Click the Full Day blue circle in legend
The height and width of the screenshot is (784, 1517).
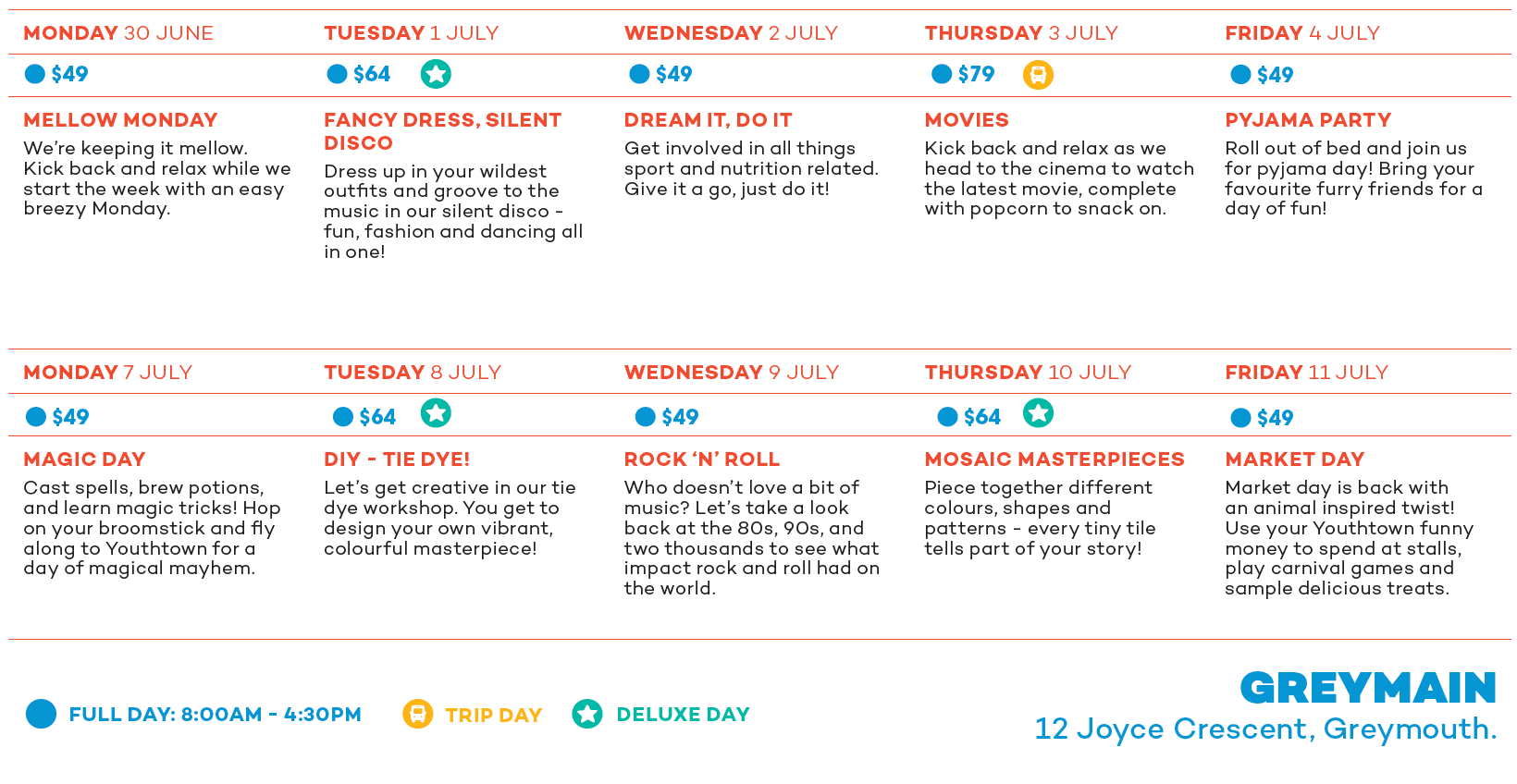click(41, 714)
